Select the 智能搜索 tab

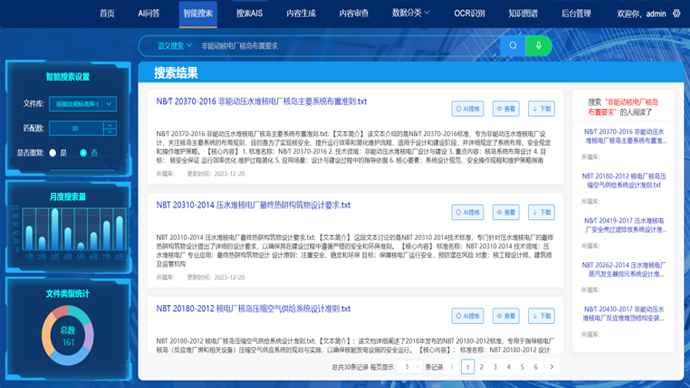pyautogui.click(x=198, y=14)
